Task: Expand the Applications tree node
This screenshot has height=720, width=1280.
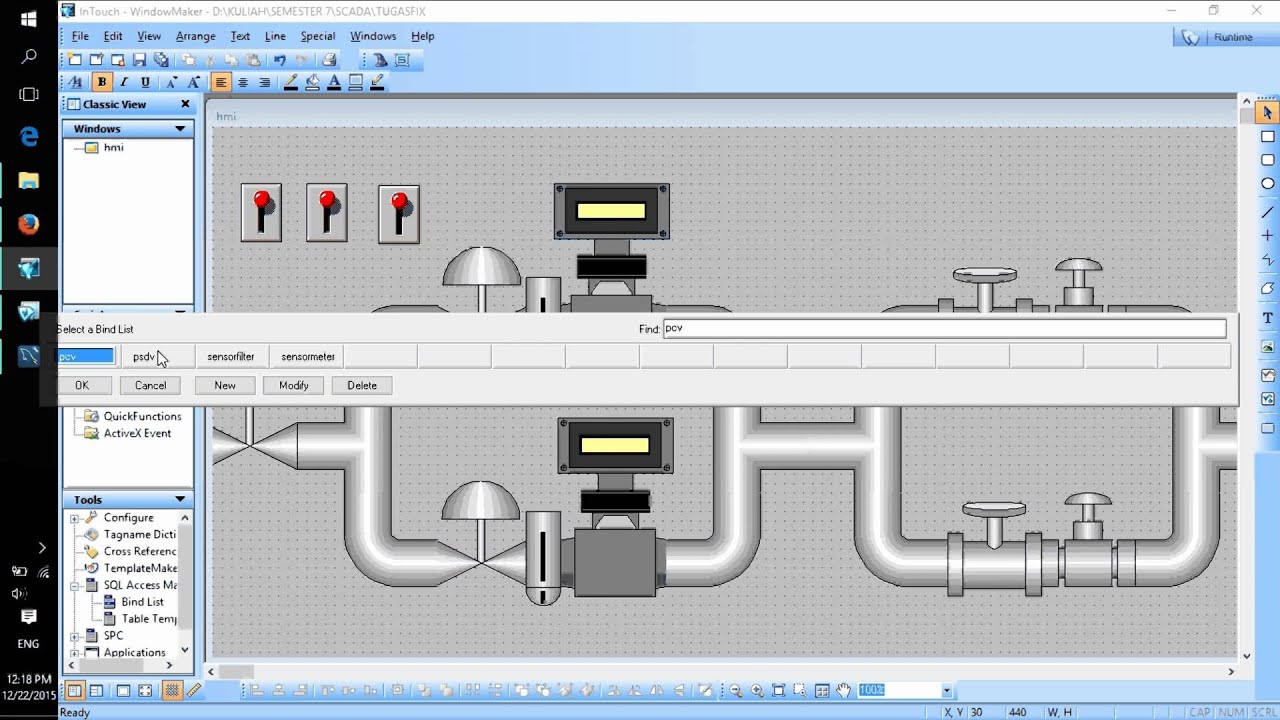Action: tap(74, 652)
